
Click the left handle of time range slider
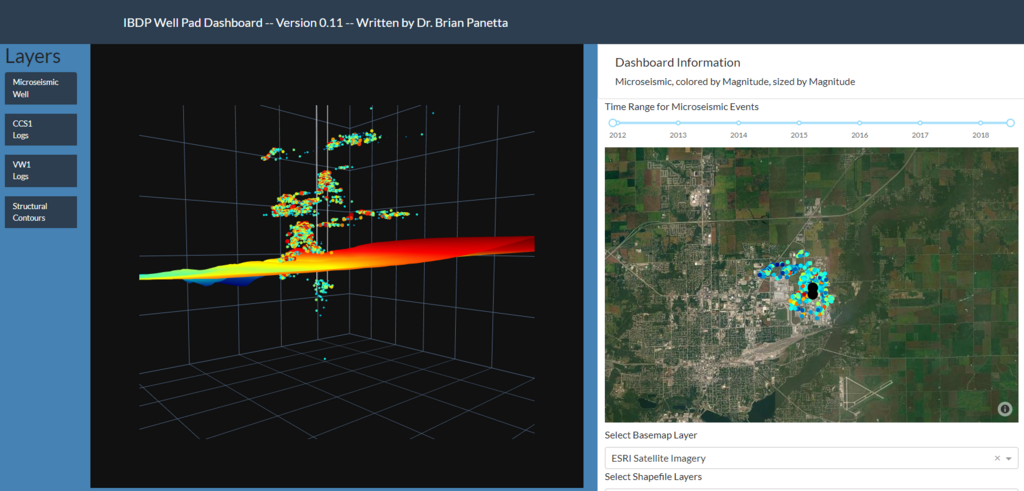[x=613, y=123]
